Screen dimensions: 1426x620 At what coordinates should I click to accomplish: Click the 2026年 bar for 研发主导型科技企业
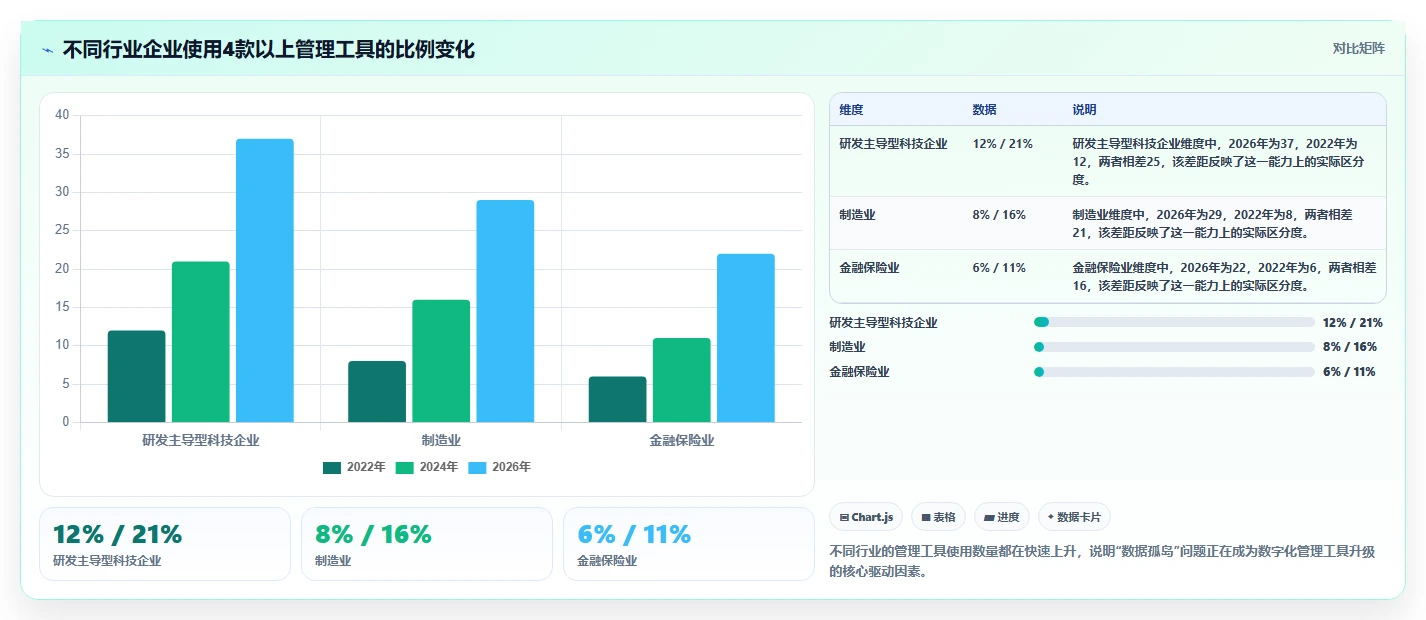[265, 280]
